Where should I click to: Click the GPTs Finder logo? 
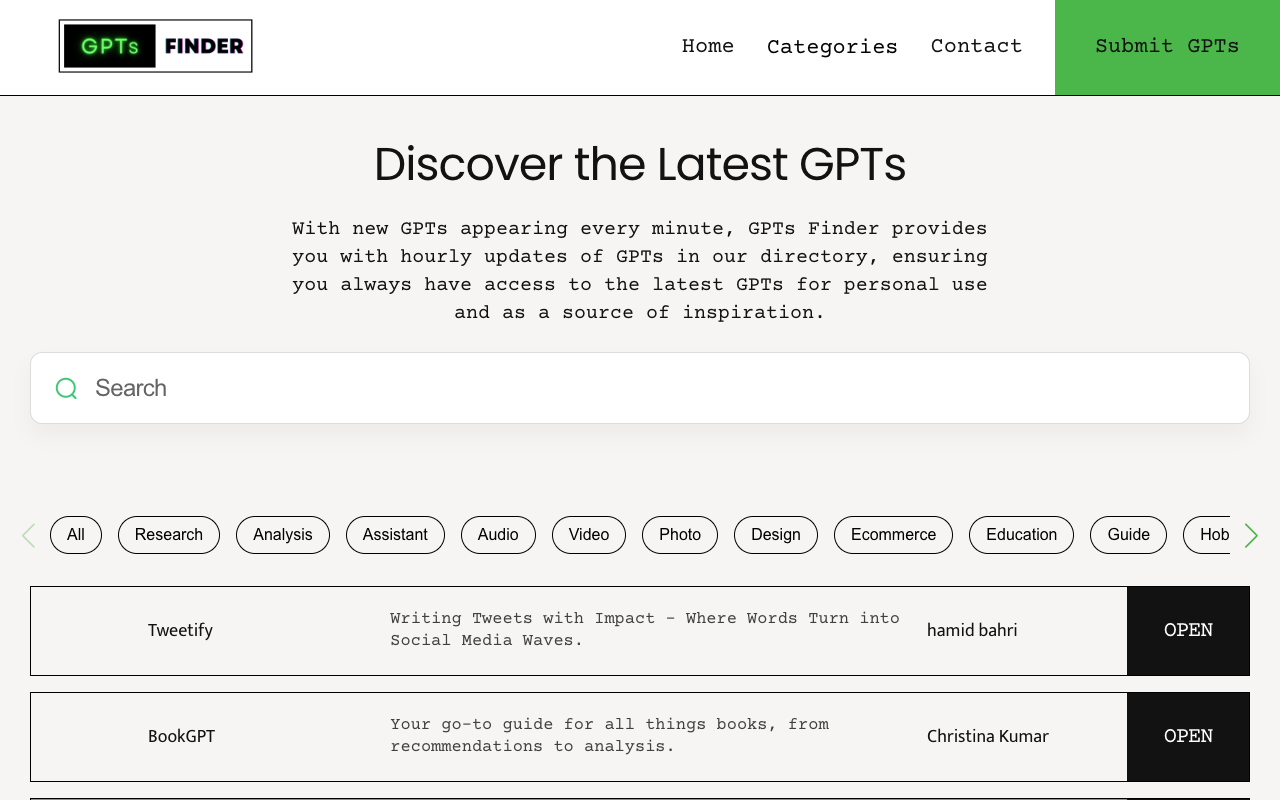155,46
